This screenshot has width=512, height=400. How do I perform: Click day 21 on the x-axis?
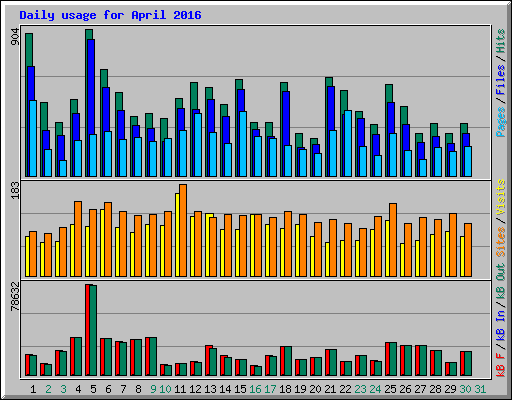330,389
